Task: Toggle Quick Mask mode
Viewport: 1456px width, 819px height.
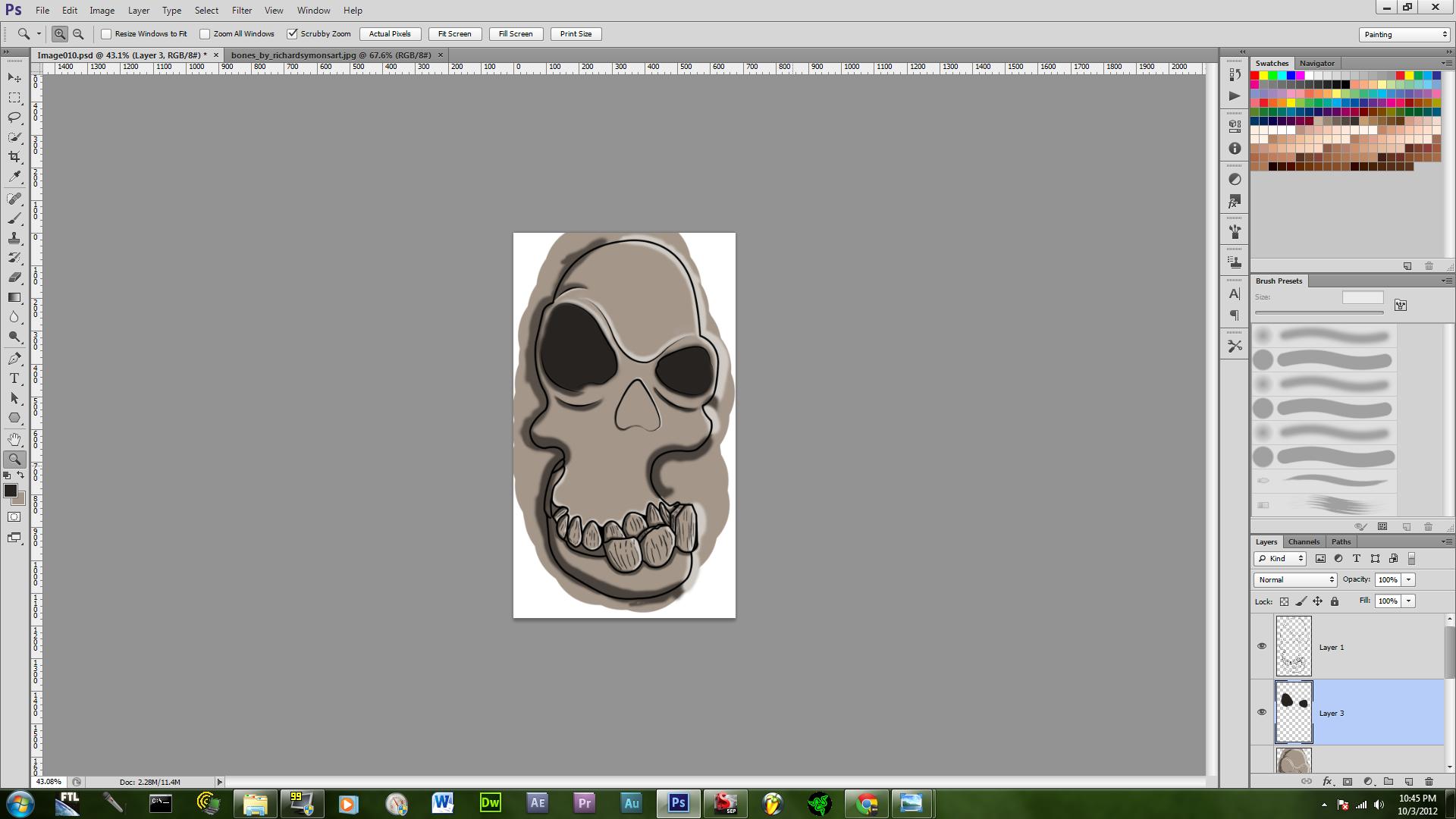Action: tap(14, 517)
